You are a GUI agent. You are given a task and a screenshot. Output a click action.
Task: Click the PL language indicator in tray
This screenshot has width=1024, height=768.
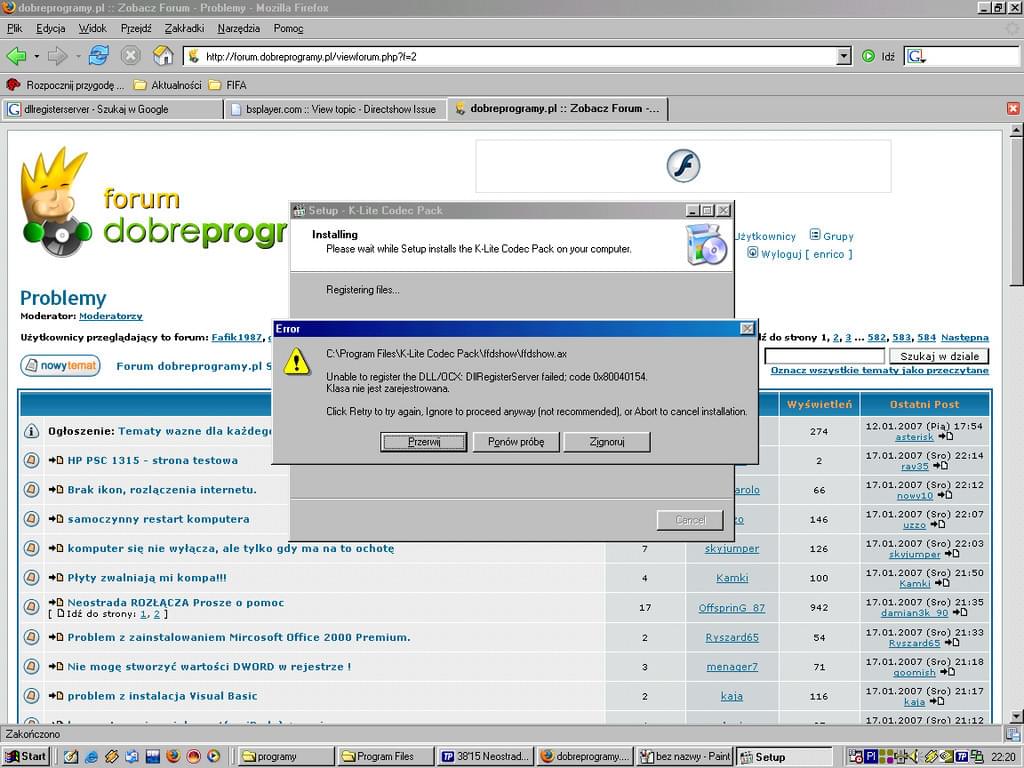[x=871, y=756]
